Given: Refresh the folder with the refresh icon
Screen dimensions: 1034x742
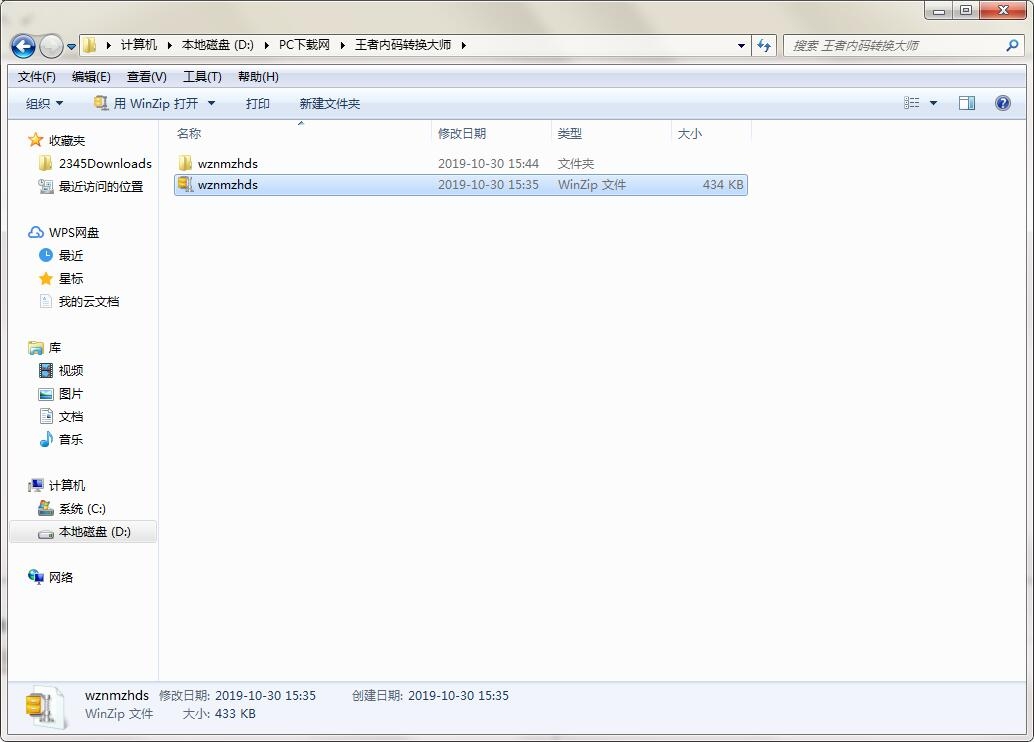Looking at the screenshot, I should pos(764,46).
